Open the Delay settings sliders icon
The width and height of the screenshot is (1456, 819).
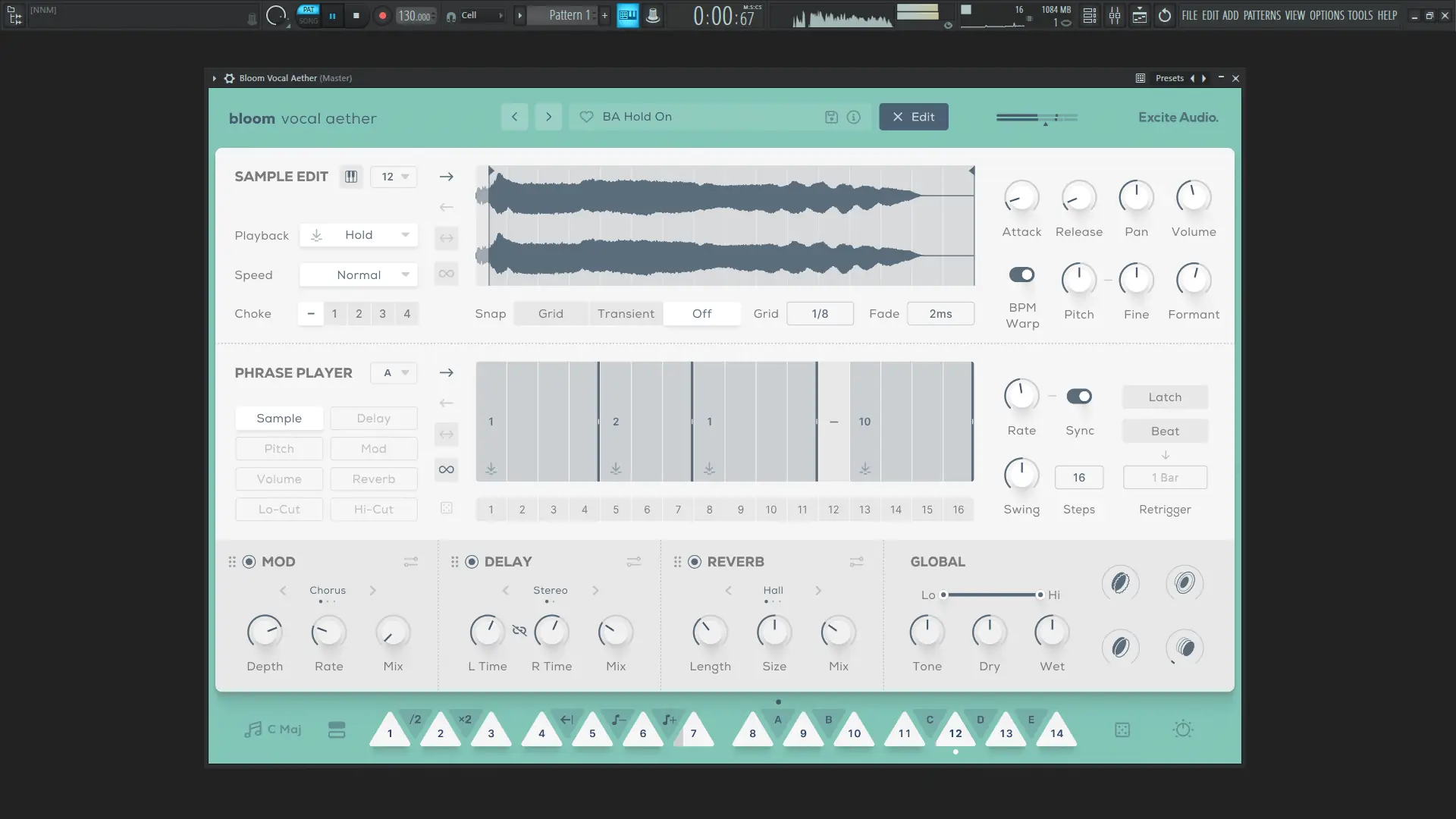pyautogui.click(x=634, y=562)
